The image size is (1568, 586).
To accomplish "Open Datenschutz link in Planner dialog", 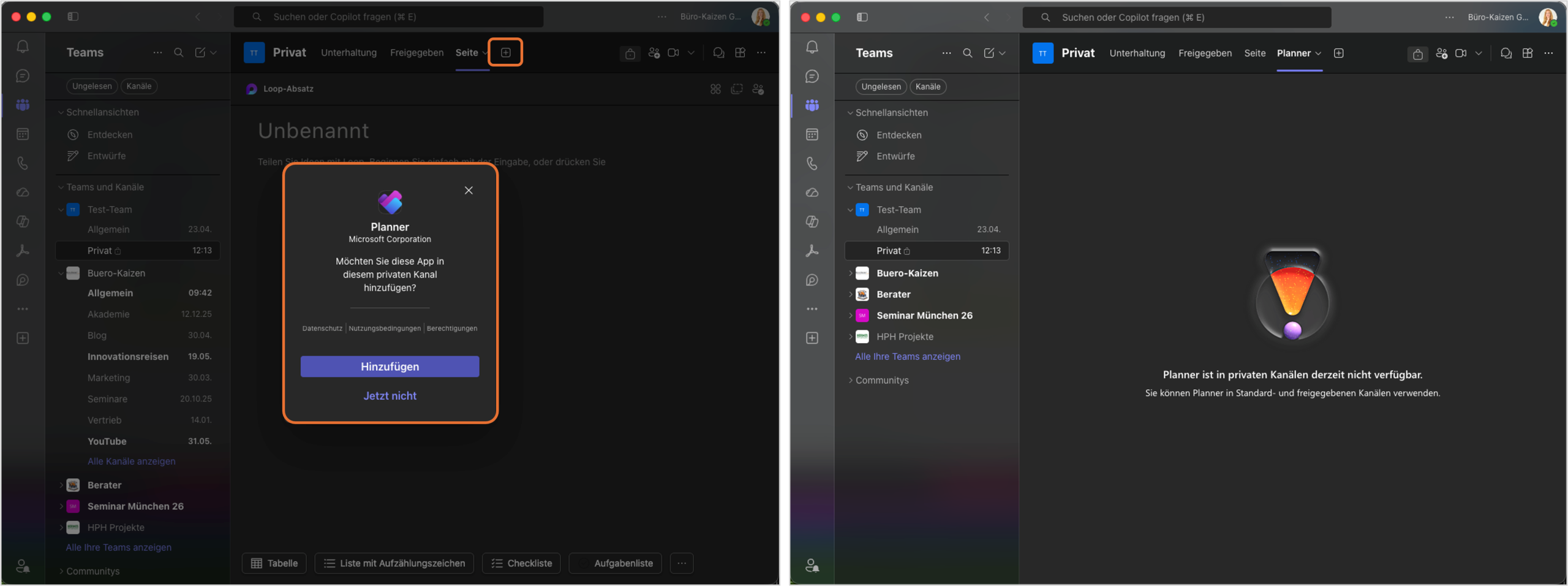I will (322, 329).
